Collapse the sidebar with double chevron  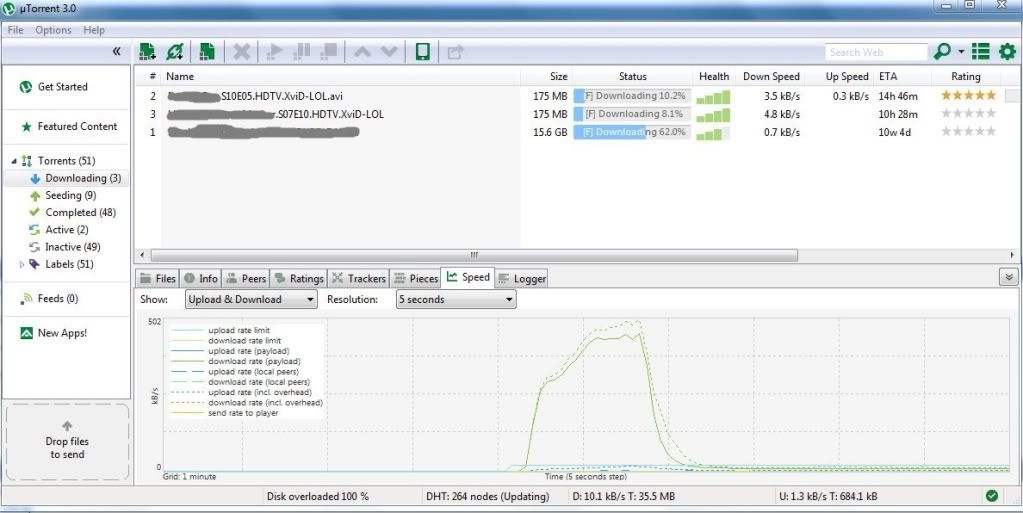tap(117, 52)
